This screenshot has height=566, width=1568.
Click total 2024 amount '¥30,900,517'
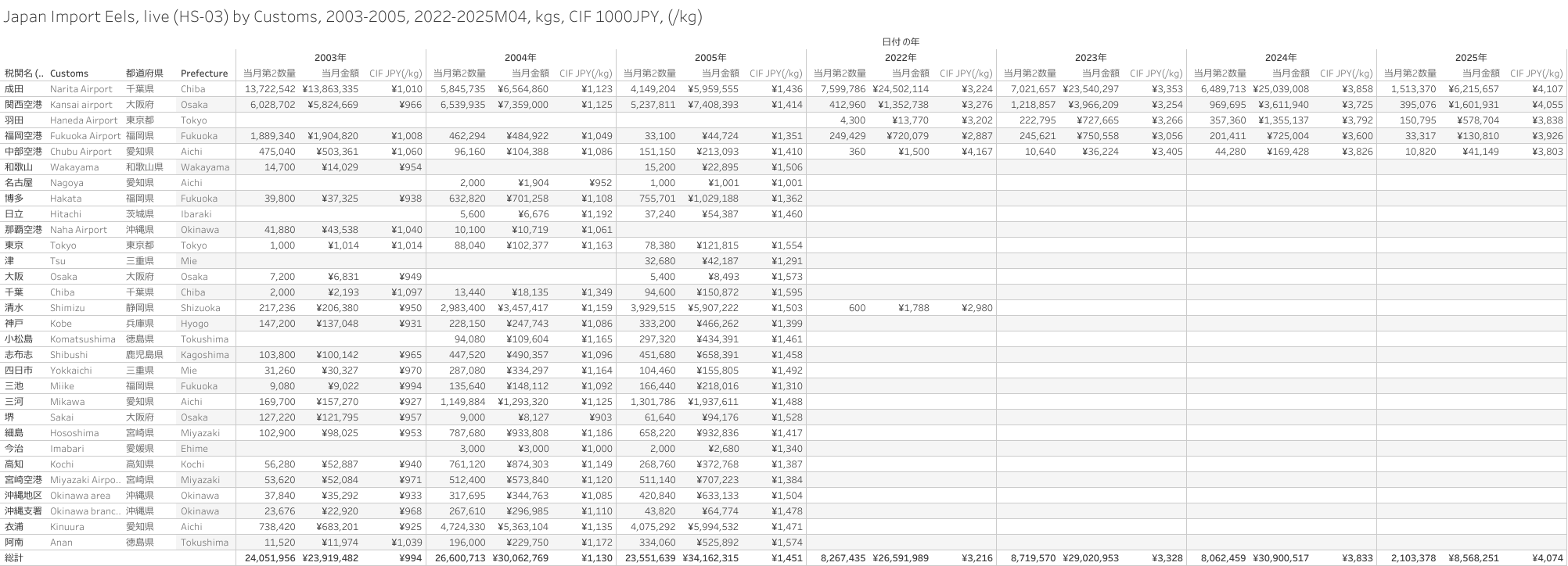pyautogui.click(x=1281, y=558)
